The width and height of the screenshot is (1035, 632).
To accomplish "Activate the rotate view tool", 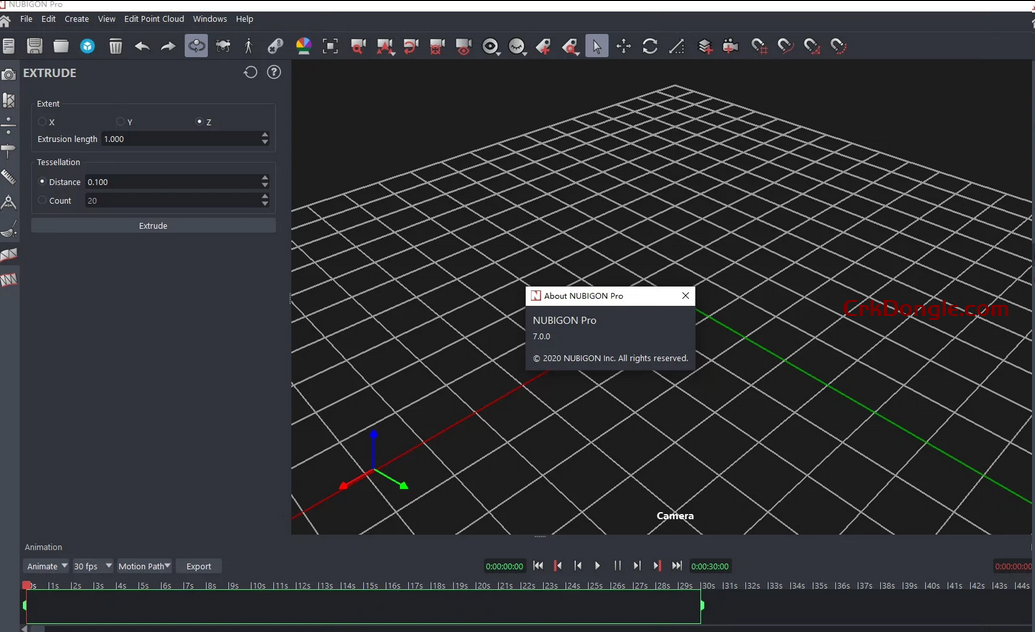I will pyautogui.click(x=650, y=45).
